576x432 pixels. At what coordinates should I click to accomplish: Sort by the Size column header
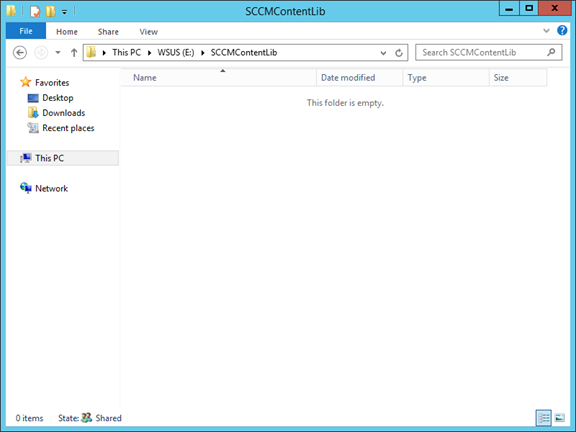coord(518,78)
